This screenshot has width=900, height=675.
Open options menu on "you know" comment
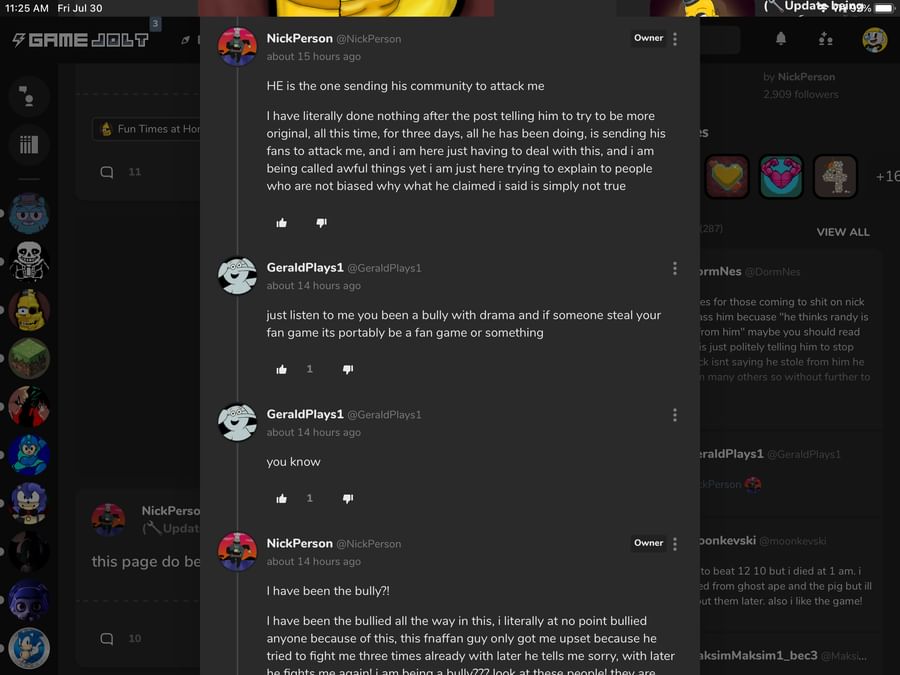coord(675,415)
